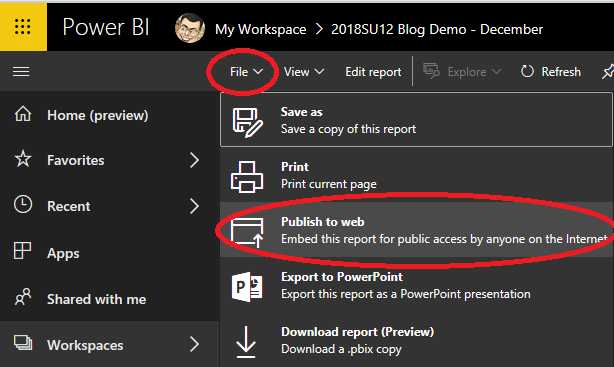The width and height of the screenshot is (614, 367).
Task: Click the Download report arrow icon
Action: click(x=246, y=342)
